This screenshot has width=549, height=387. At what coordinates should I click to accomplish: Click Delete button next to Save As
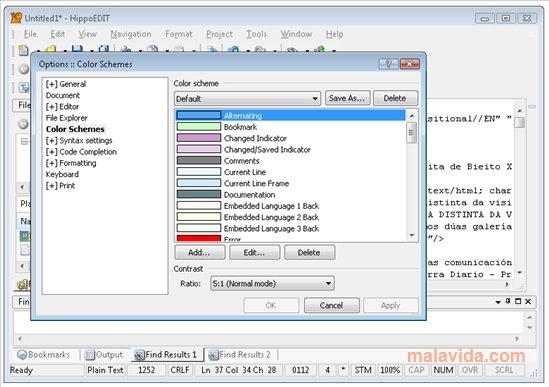point(395,98)
